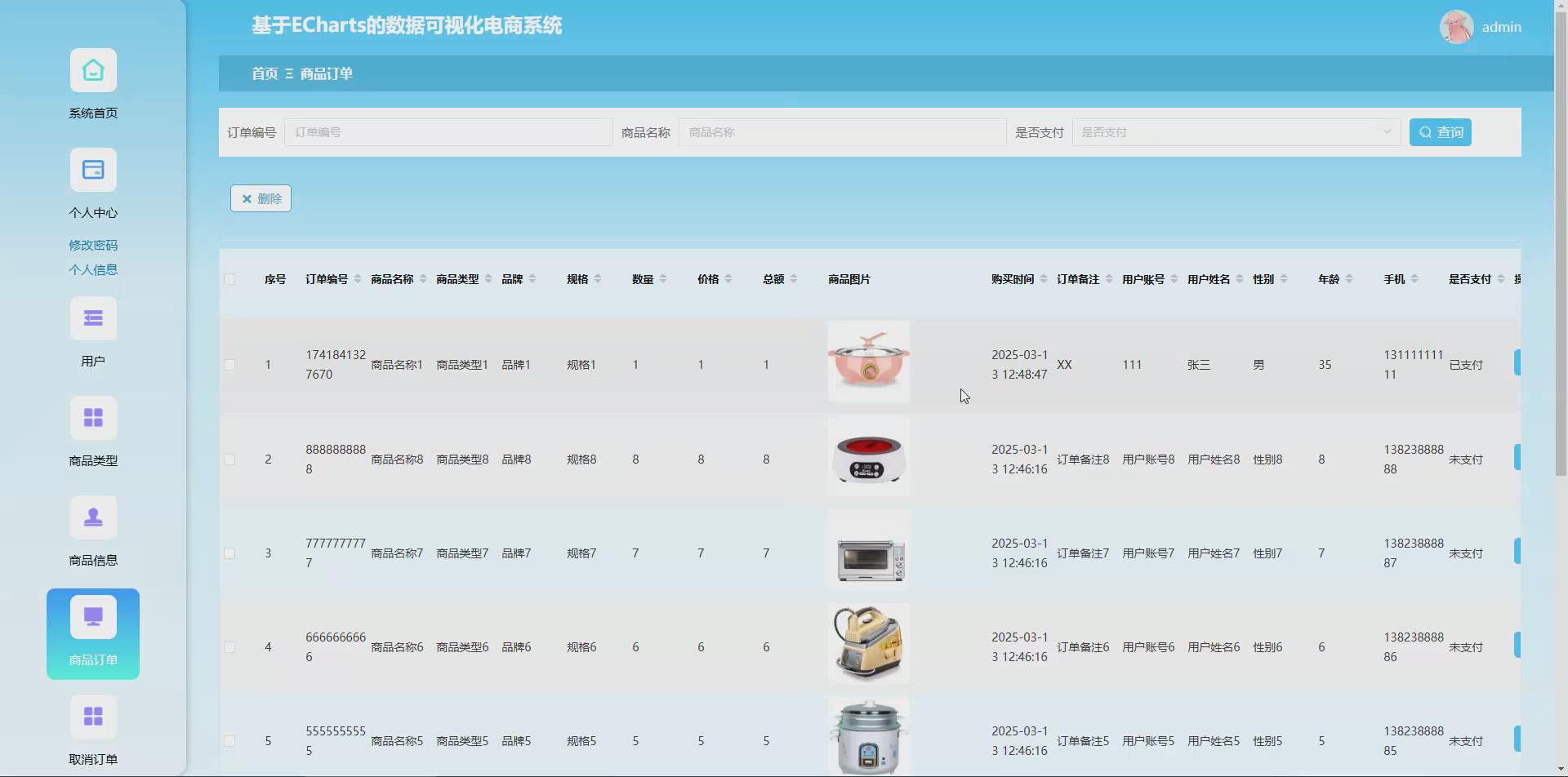Click the 删除 button
The width and height of the screenshot is (1568, 777).
tap(261, 198)
